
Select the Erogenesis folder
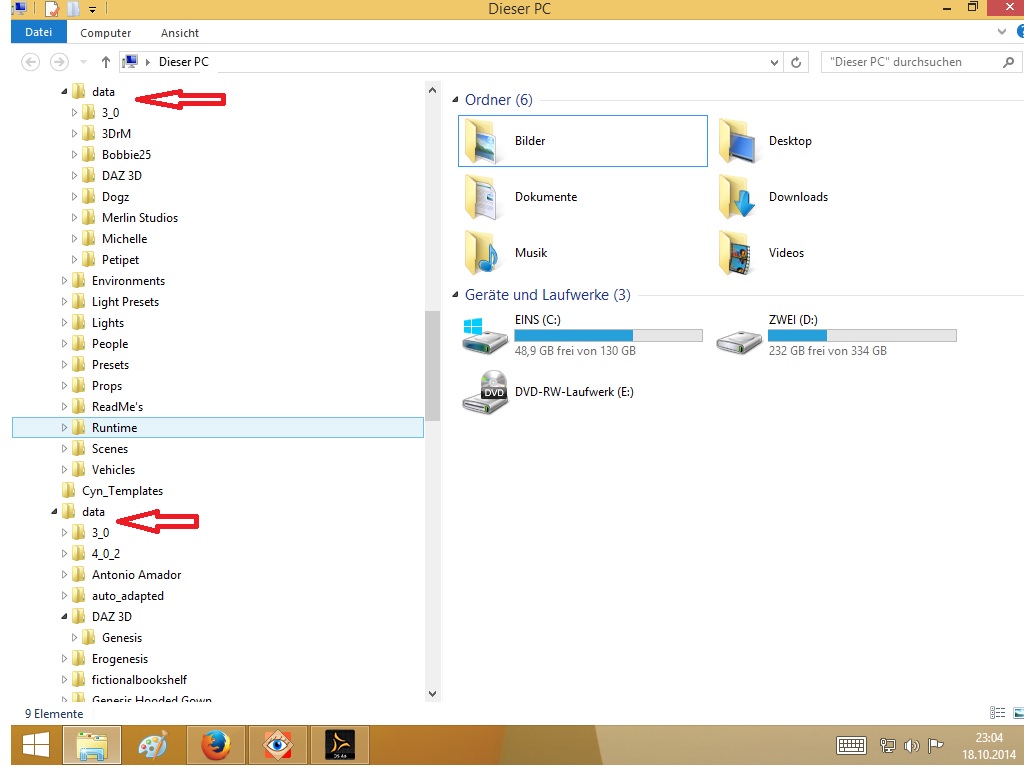coord(120,659)
